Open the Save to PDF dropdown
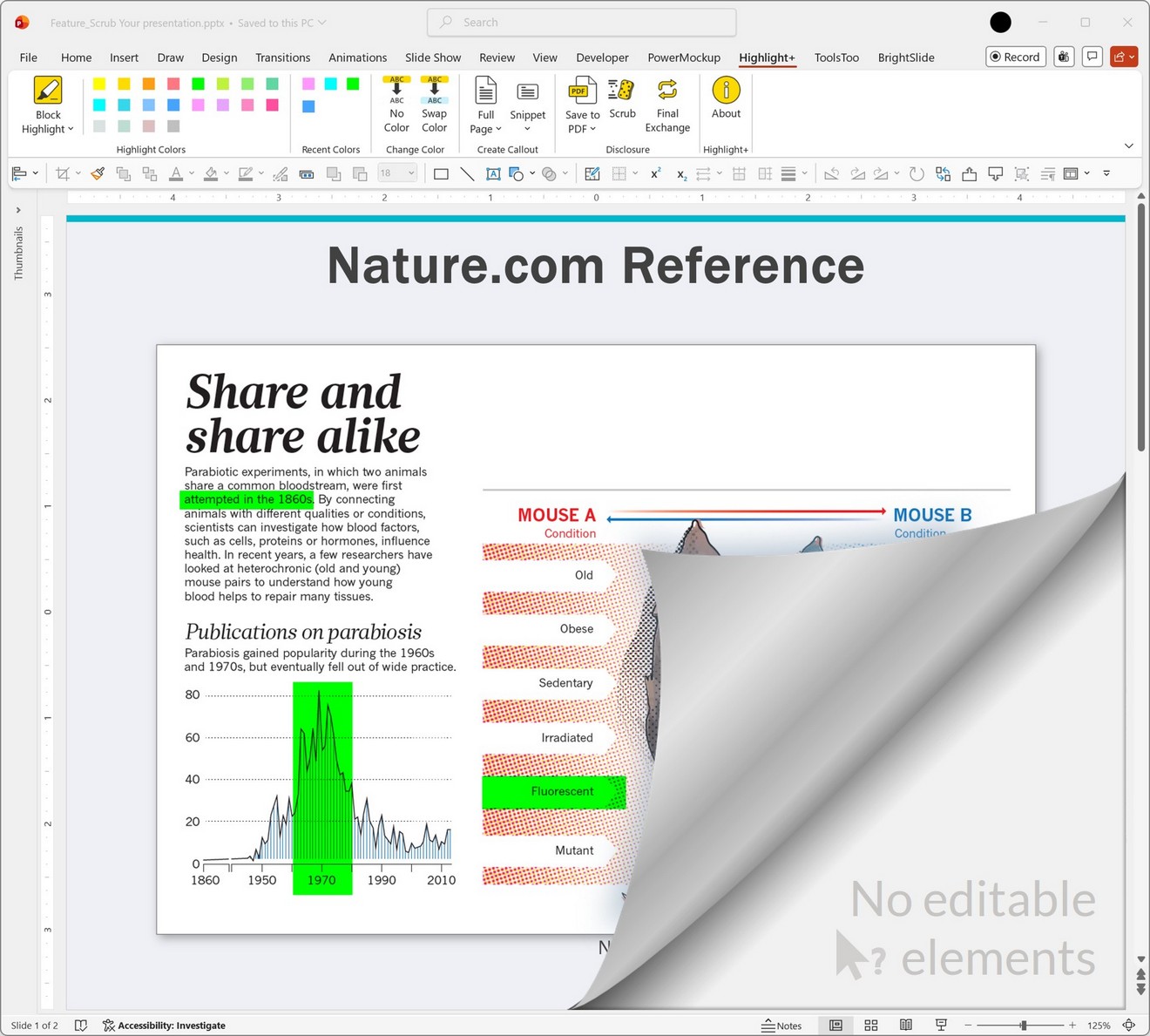Image resolution: width=1150 pixels, height=1036 pixels. [592, 129]
